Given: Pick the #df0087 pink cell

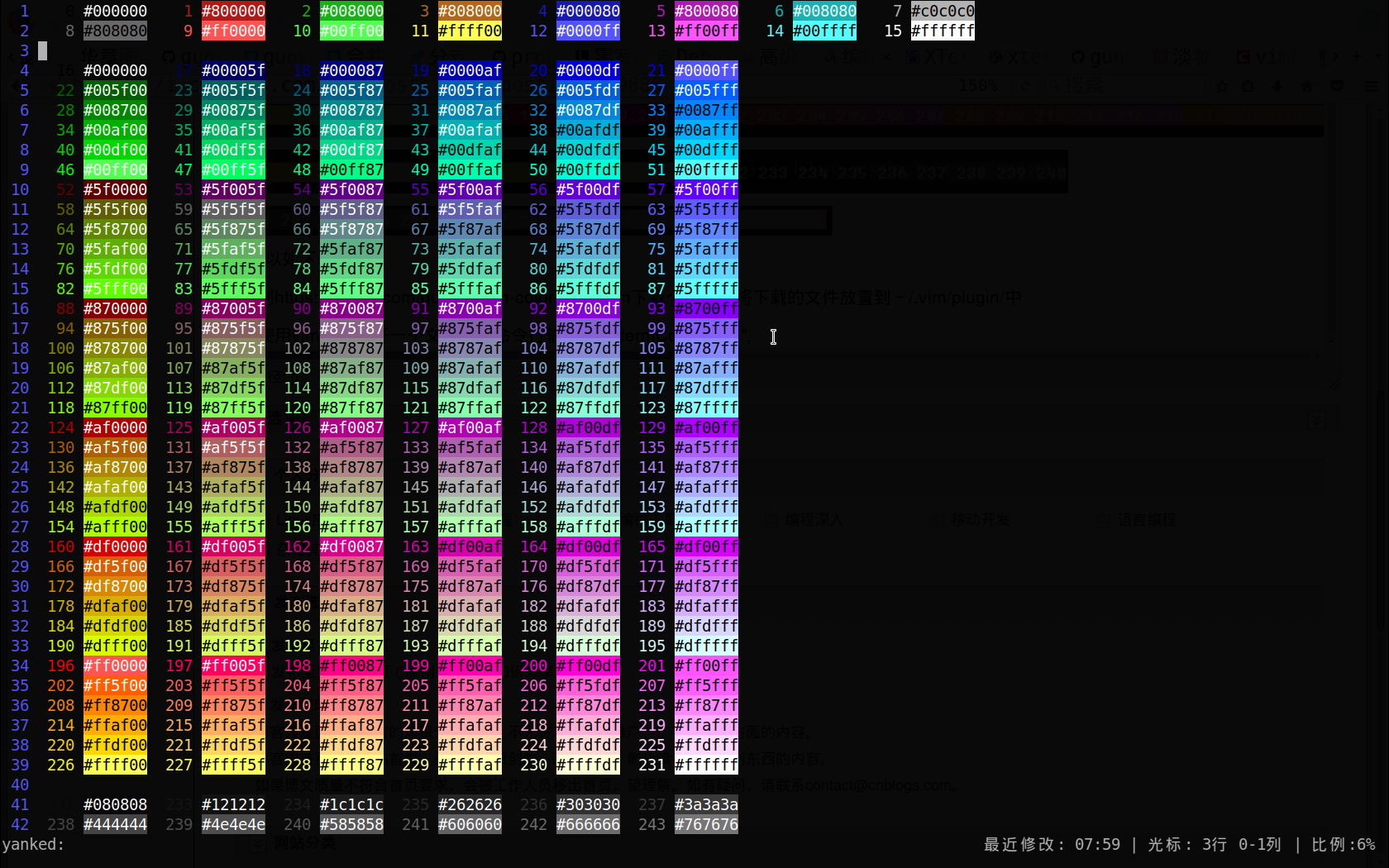Looking at the screenshot, I should coord(351,546).
